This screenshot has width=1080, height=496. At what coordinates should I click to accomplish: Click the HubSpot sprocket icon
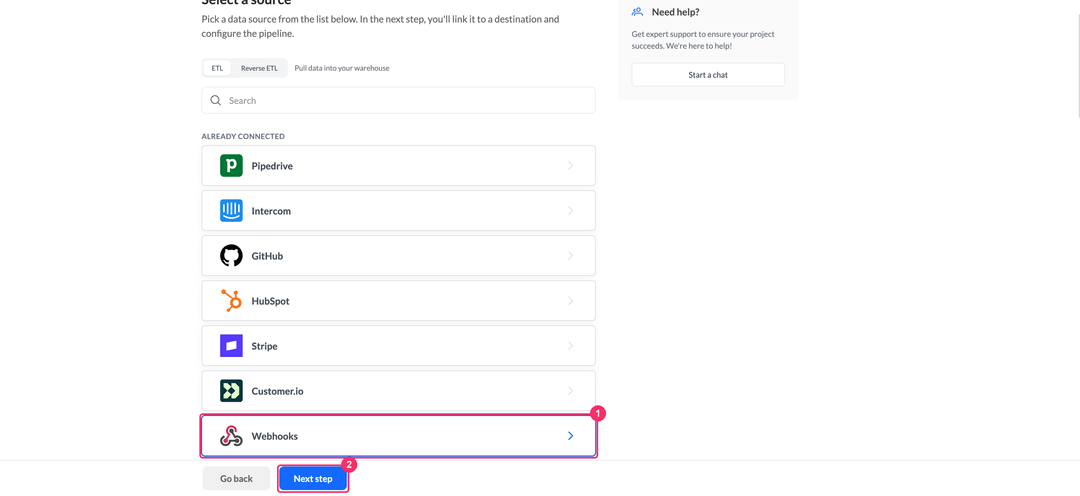pos(231,301)
